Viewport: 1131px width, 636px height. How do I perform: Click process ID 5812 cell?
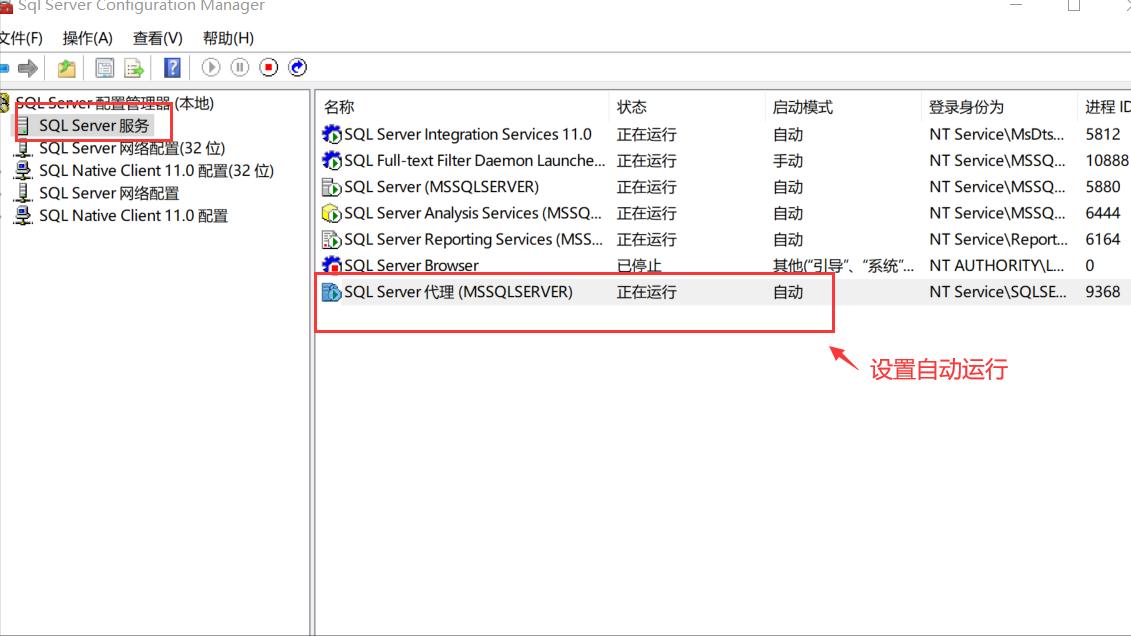point(1103,134)
